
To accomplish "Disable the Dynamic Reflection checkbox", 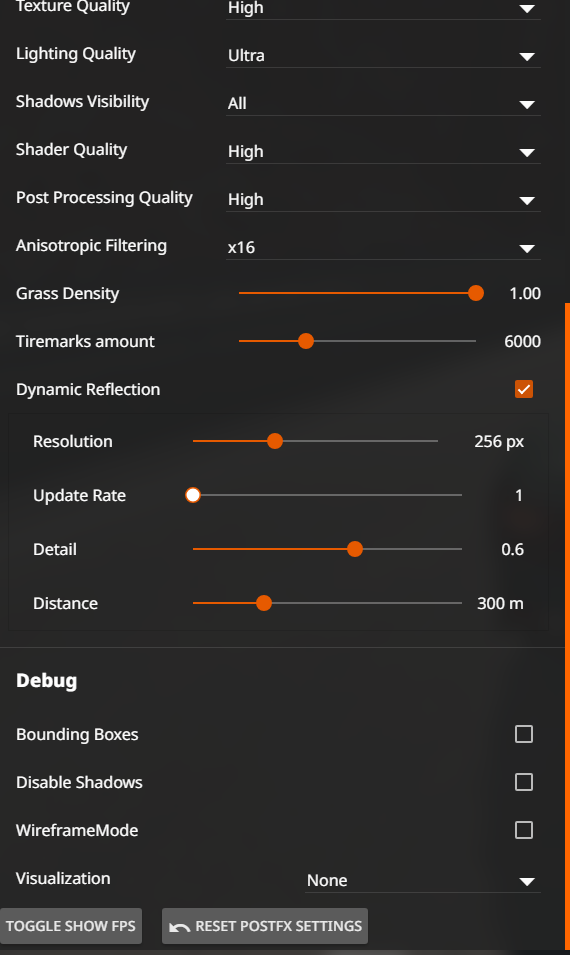I will [524, 389].
